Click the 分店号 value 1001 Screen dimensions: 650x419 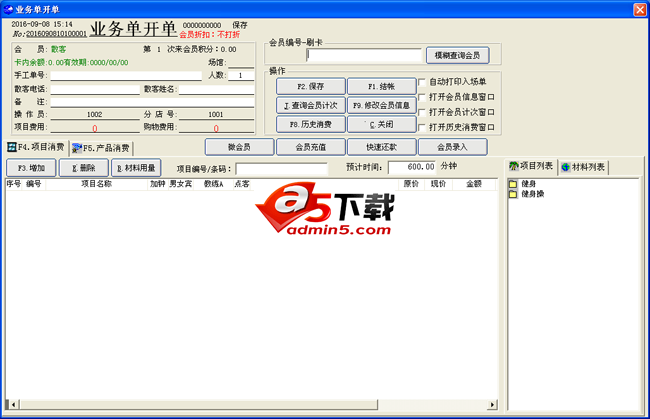(216, 115)
